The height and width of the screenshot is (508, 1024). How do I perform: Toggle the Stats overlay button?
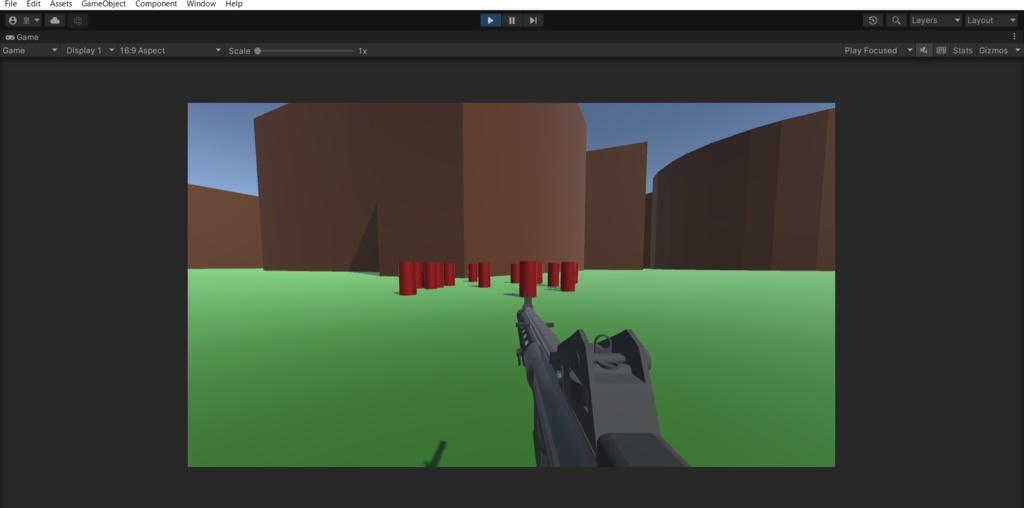point(963,50)
